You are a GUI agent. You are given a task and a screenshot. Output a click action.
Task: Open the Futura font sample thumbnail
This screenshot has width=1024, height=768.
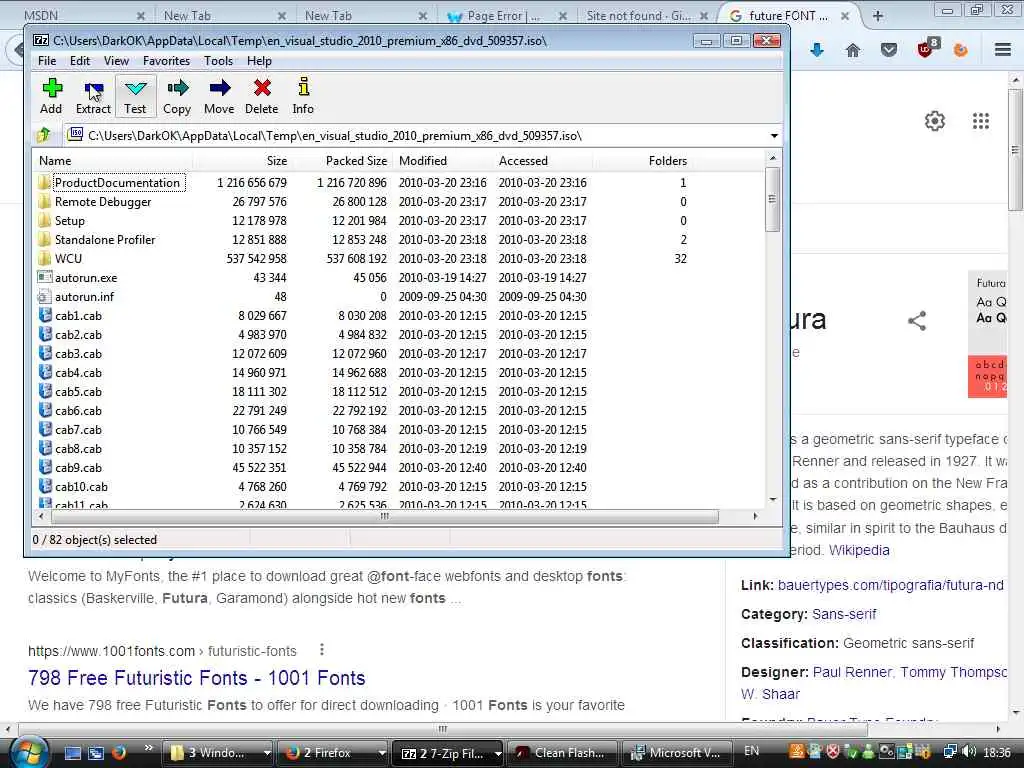988,334
